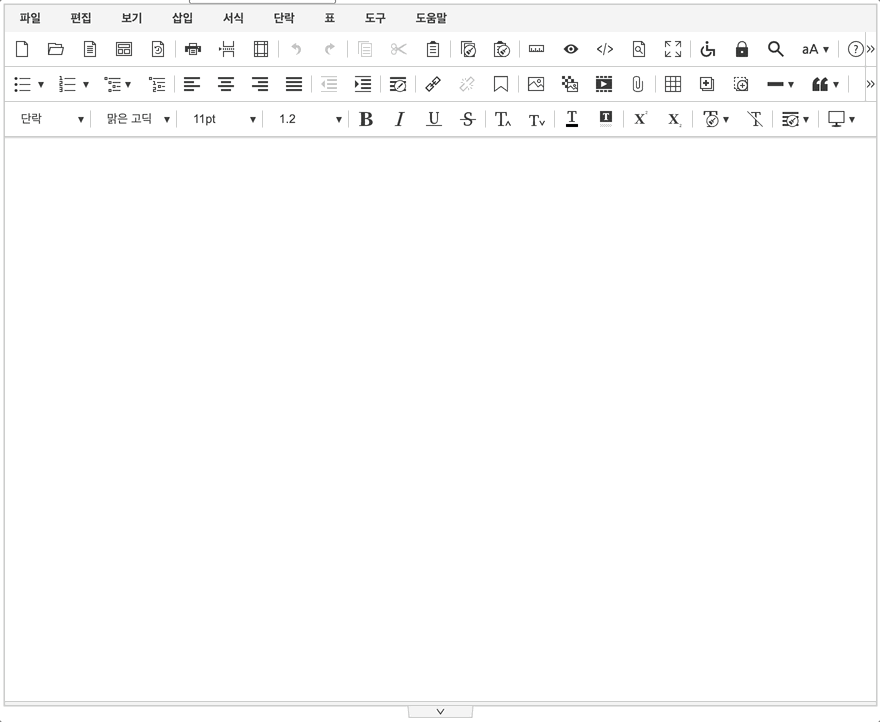
Task: Open the 맑은 고딕 font dropdown
Action: 138,119
